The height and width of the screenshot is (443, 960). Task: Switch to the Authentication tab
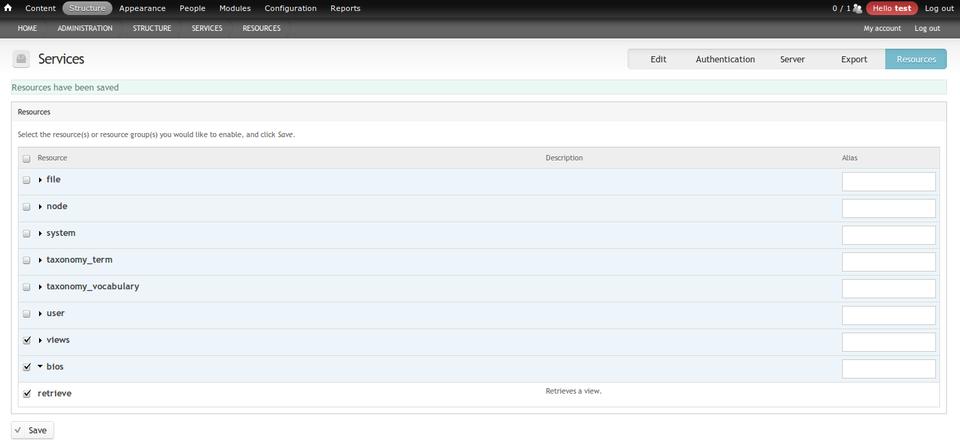[x=725, y=59]
